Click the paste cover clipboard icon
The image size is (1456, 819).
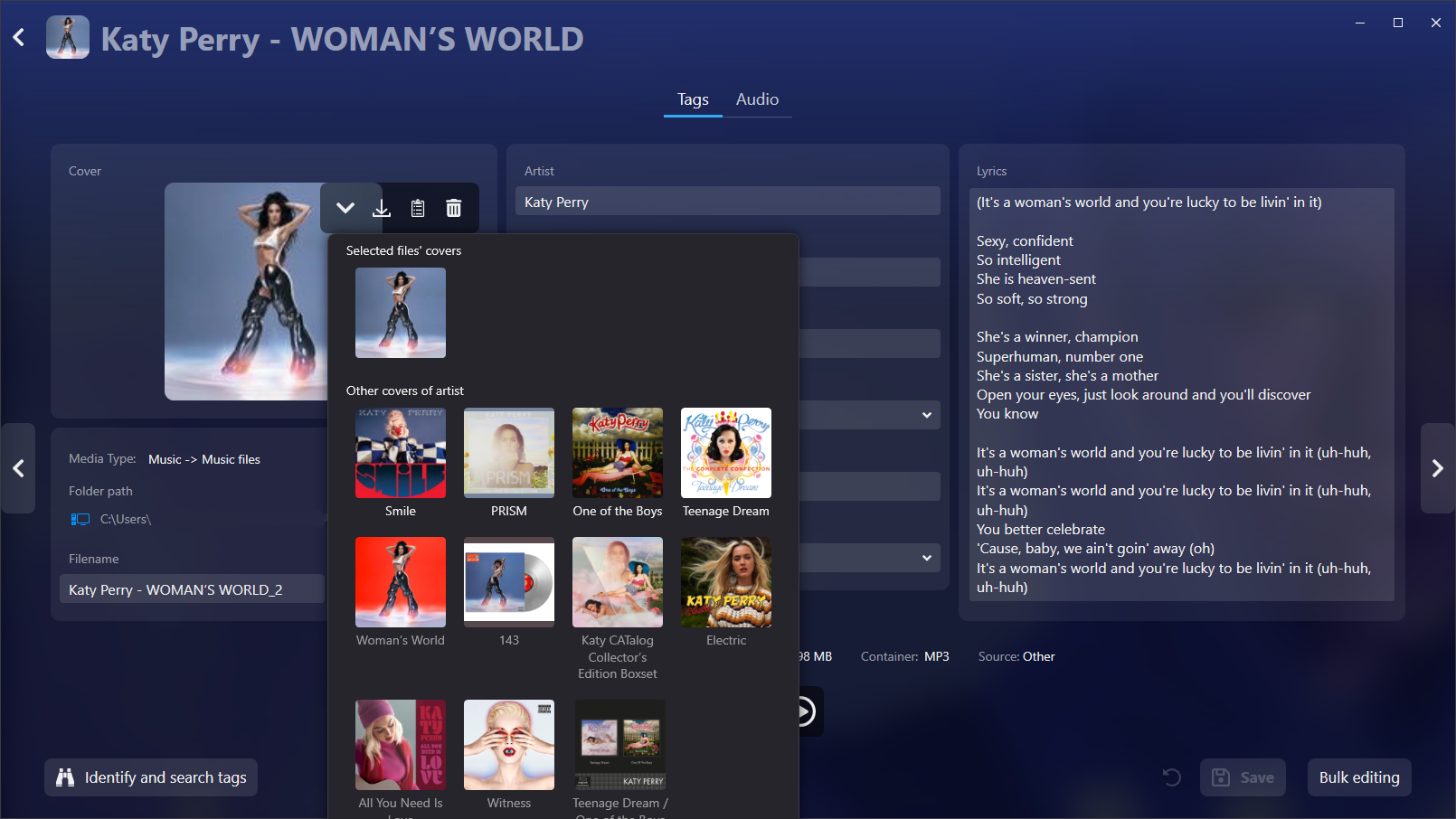pos(418,209)
